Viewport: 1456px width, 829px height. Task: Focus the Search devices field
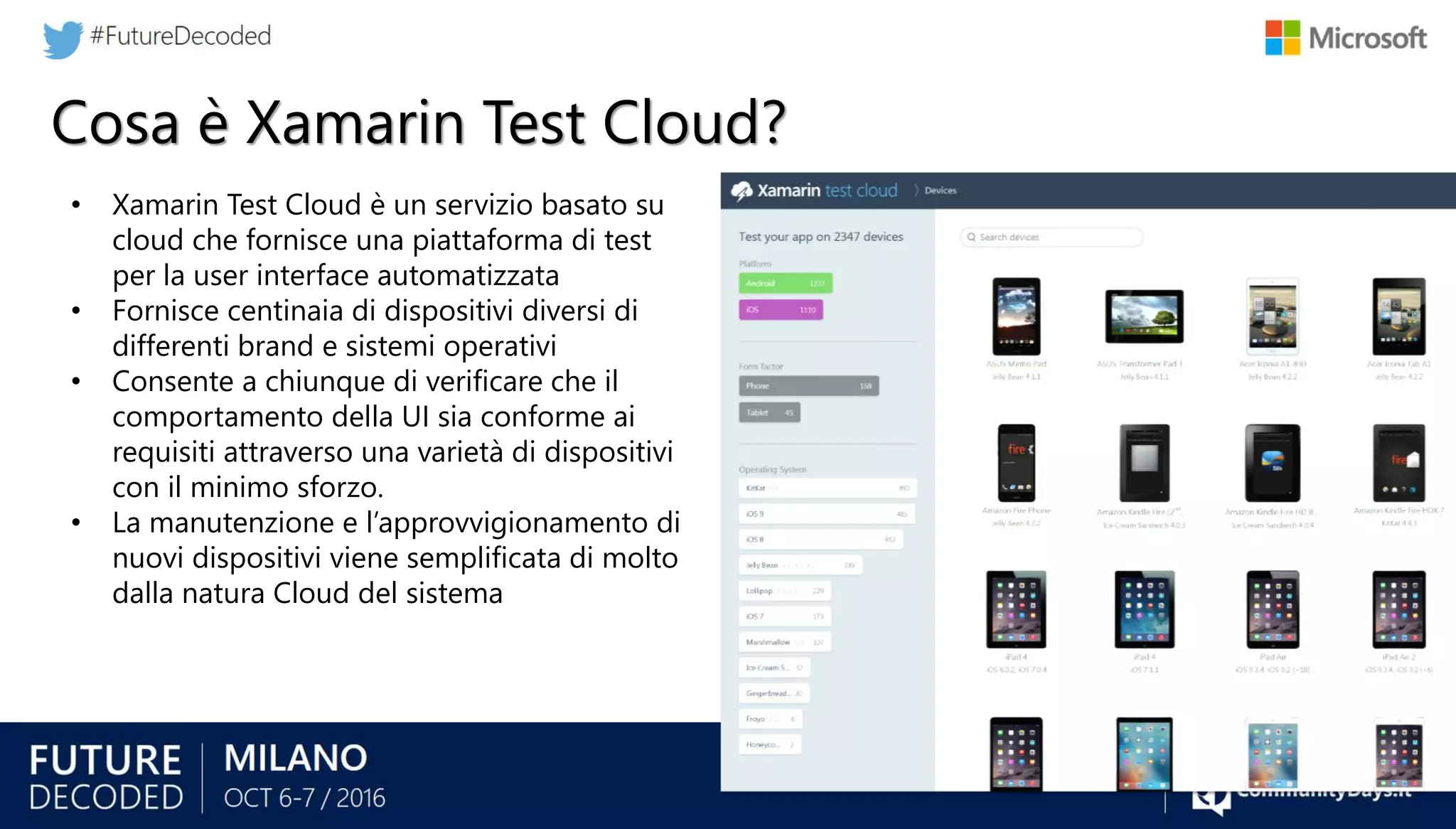(1051, 237)
